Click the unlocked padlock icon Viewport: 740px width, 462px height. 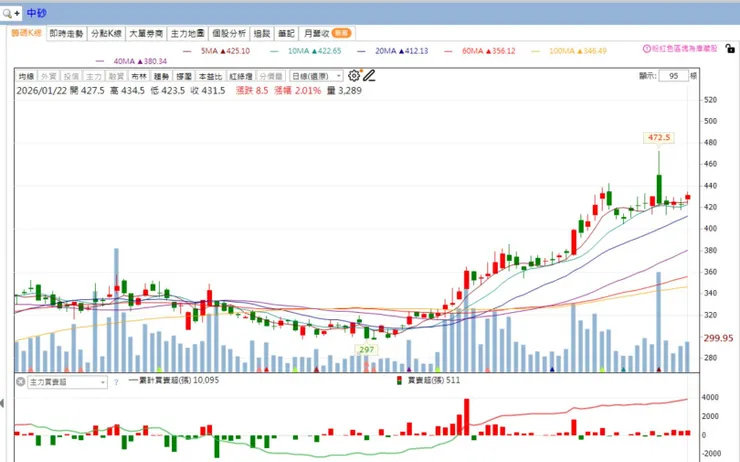[x=730, y=48]
